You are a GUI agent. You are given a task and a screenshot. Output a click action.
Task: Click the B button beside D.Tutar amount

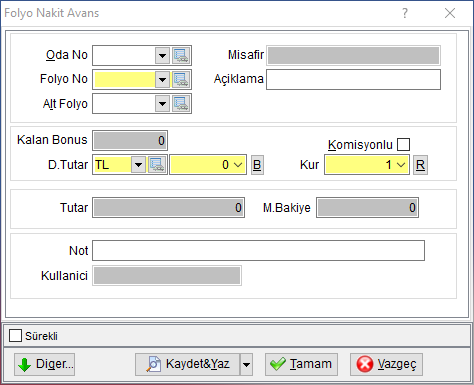pos(257,165)
